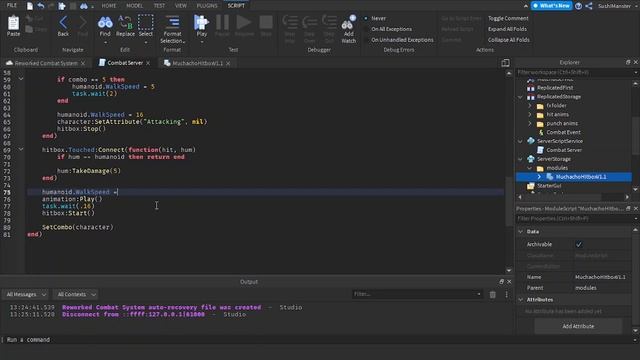Switch to the MODEL ribbon tab
Viewport: 640px width, 360px height.
(134, 6)
